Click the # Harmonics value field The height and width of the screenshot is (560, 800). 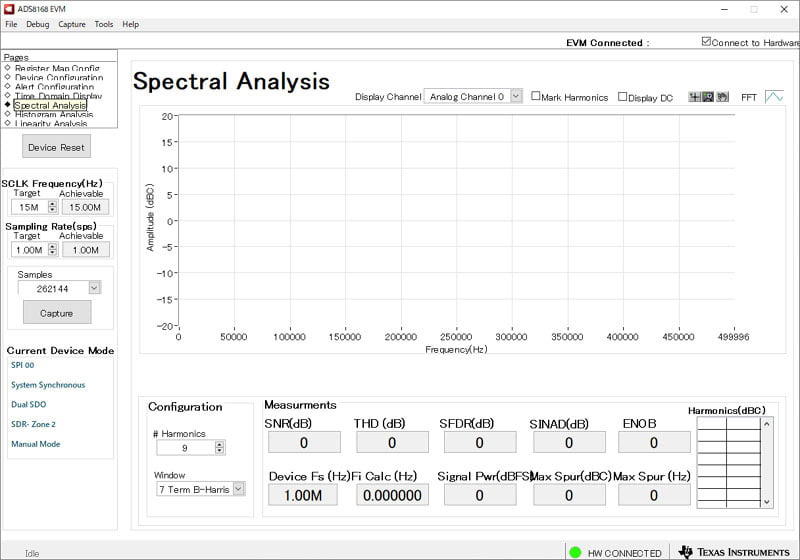[186, 448]
